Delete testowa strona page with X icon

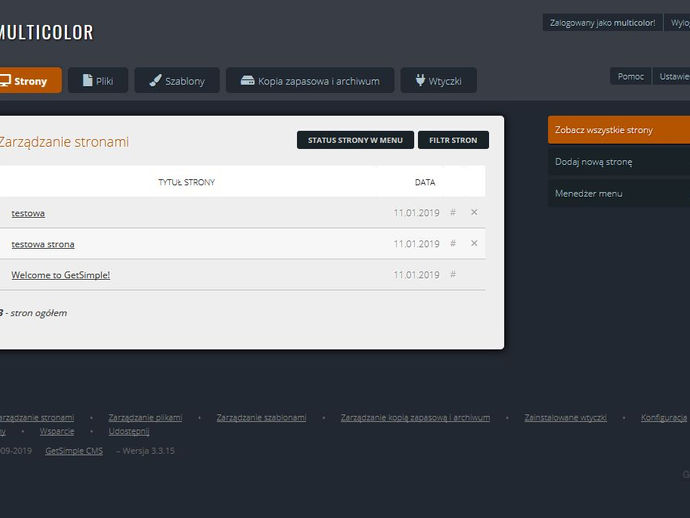pyautogui.click(x=474, y=243)
